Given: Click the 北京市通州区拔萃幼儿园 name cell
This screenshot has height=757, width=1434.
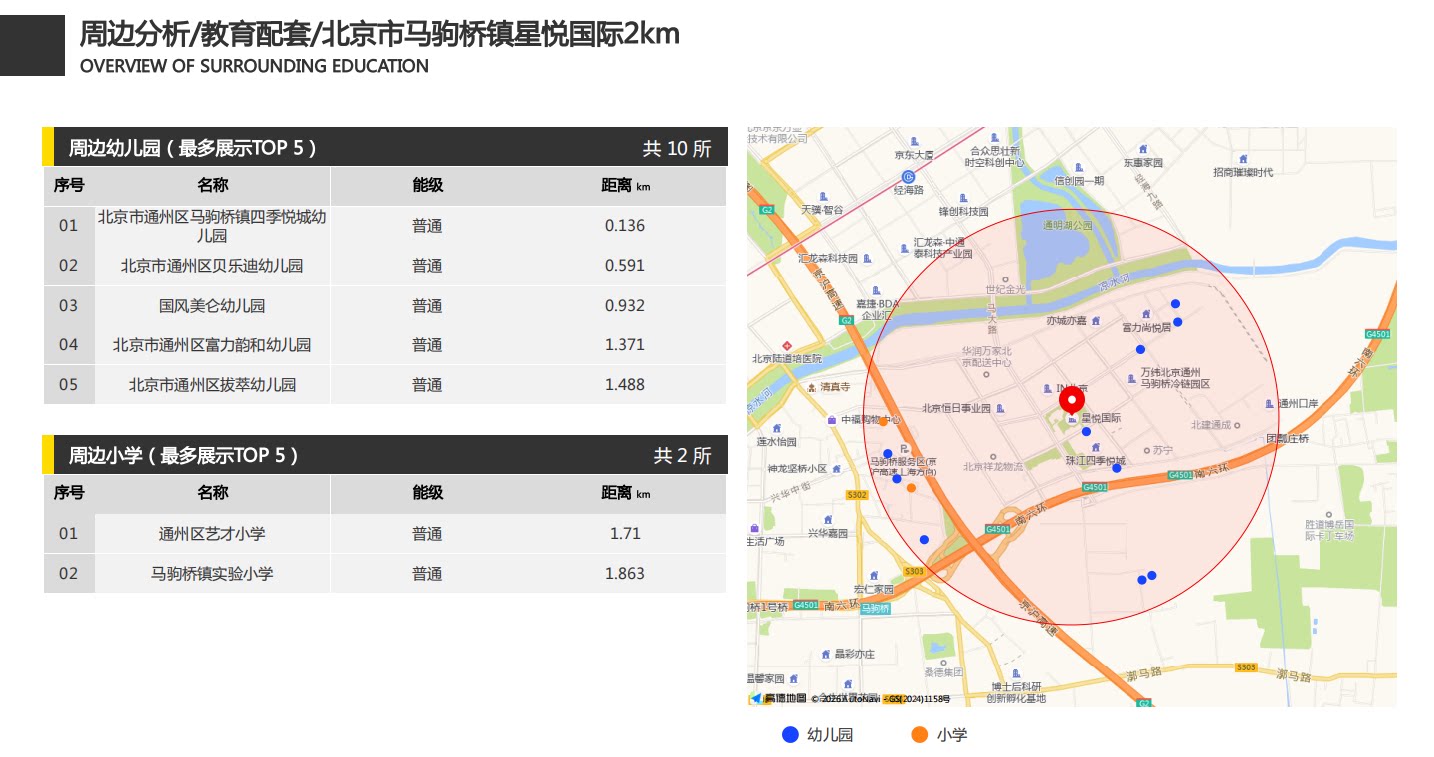Looking at the screenshot, I should pos(212,385).
